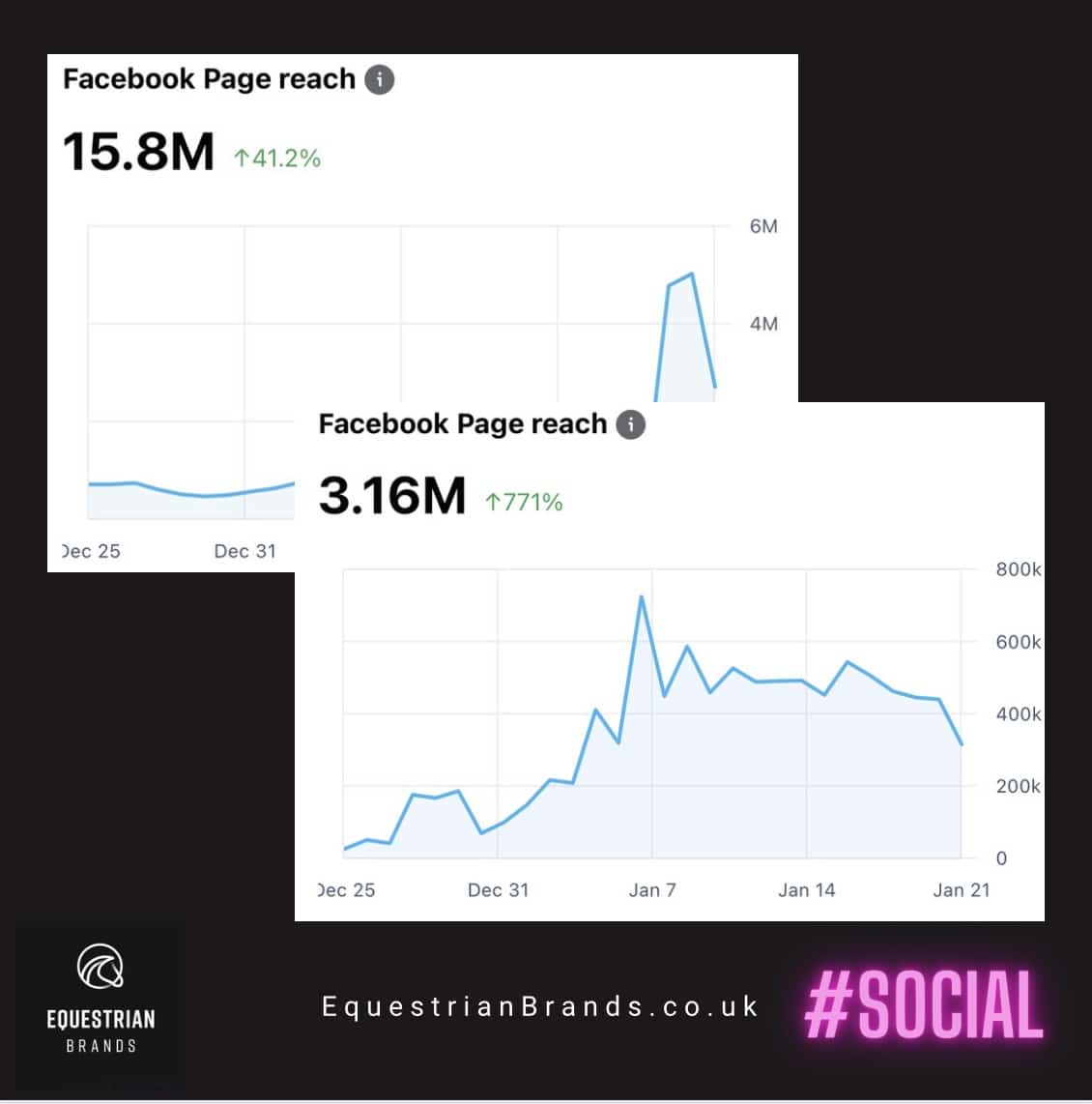Click the green up arrow next to 771%

[x=493, y=502]
